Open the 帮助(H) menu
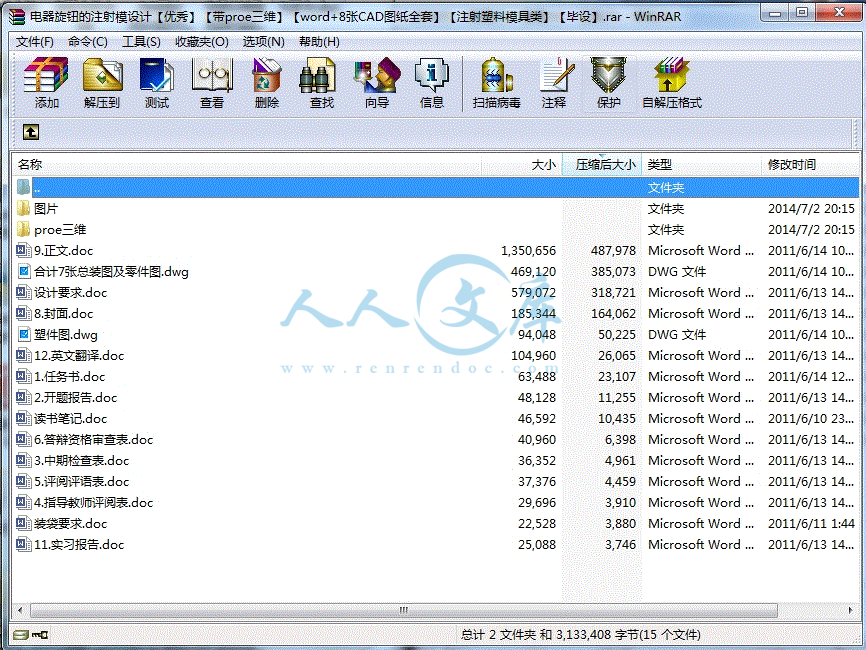The image size is (866, 650). click(x=319, y=41)
